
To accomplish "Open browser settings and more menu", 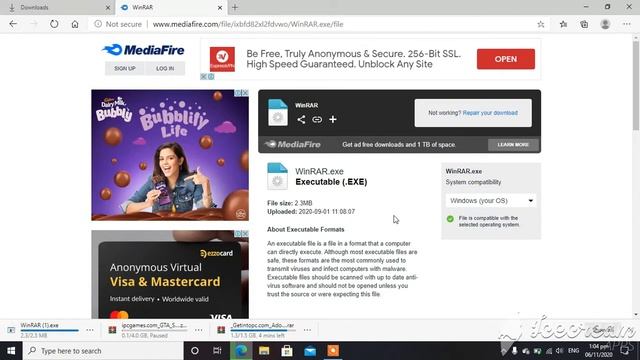I will pyautogui.click(x=627, y=24).
